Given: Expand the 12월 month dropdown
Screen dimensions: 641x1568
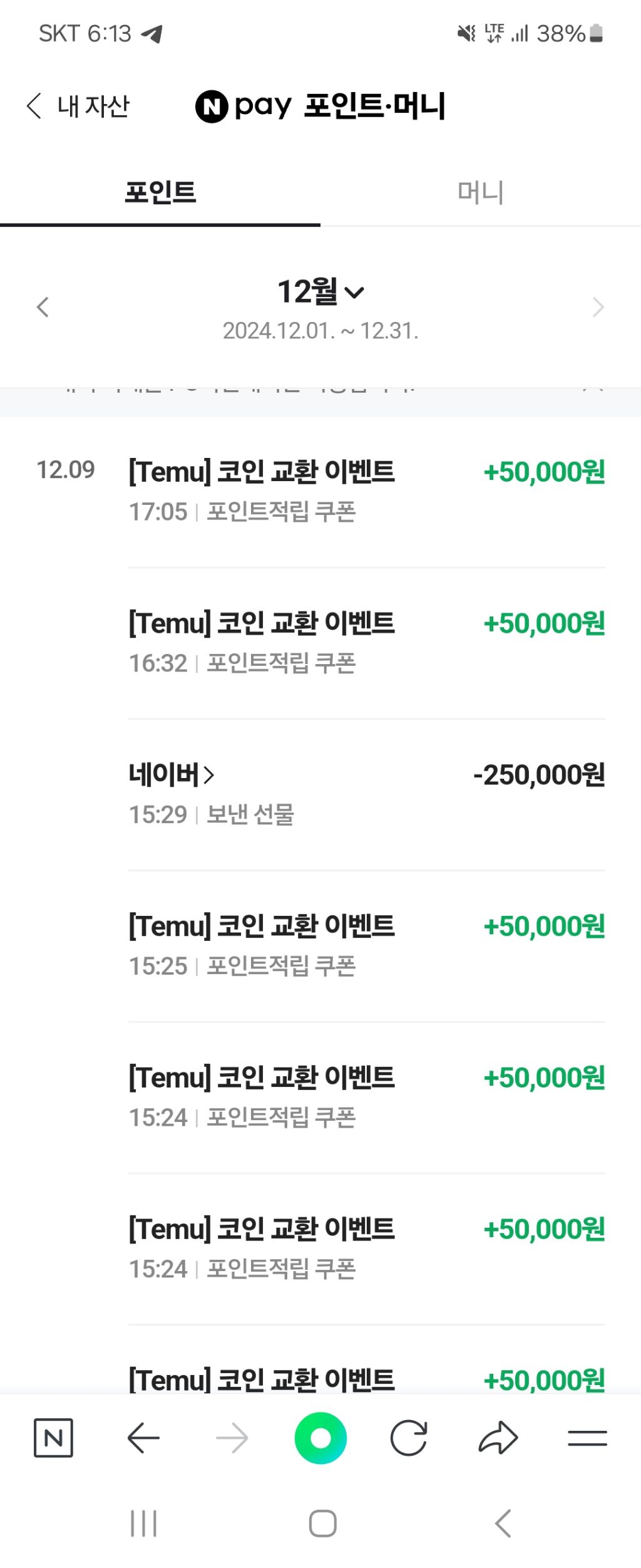Looking at the screenshot, I should [320, 292].
